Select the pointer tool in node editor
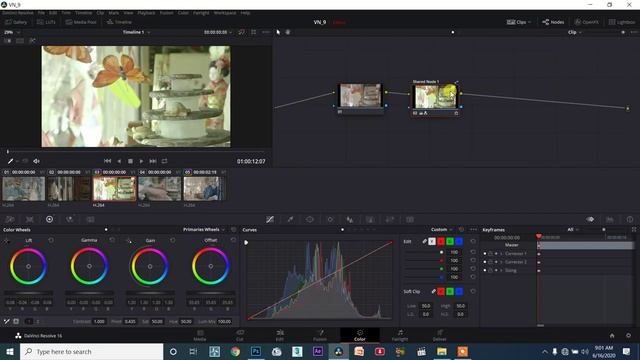Screen dimensions: 640x360 point(278,32)
